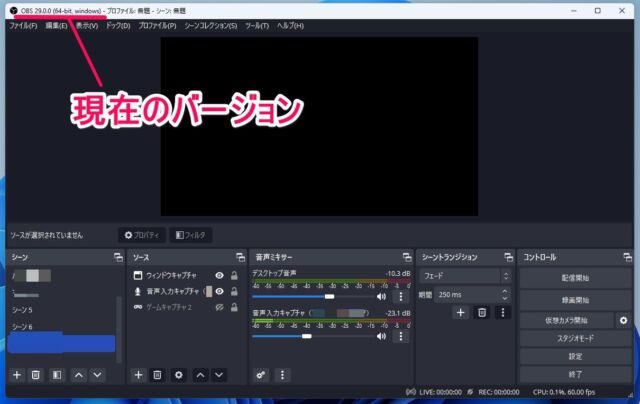640x404 pixels.
Task: Hide the ウィンドウキャプチャ source using eye icon
Action: tap(219, 275)
